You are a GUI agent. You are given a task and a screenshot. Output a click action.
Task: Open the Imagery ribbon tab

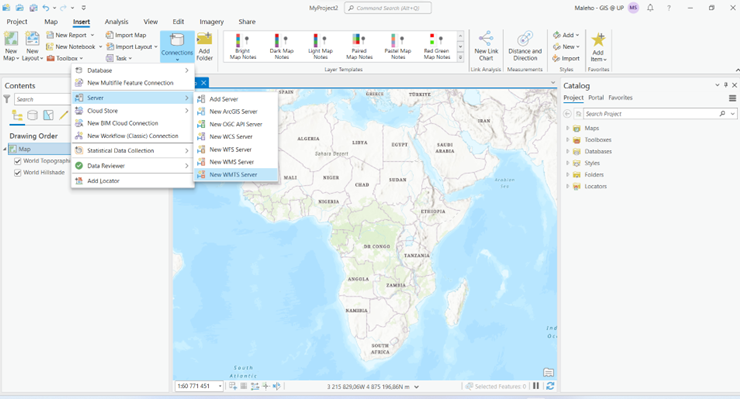pyautogui.click(x=211, y=22)
